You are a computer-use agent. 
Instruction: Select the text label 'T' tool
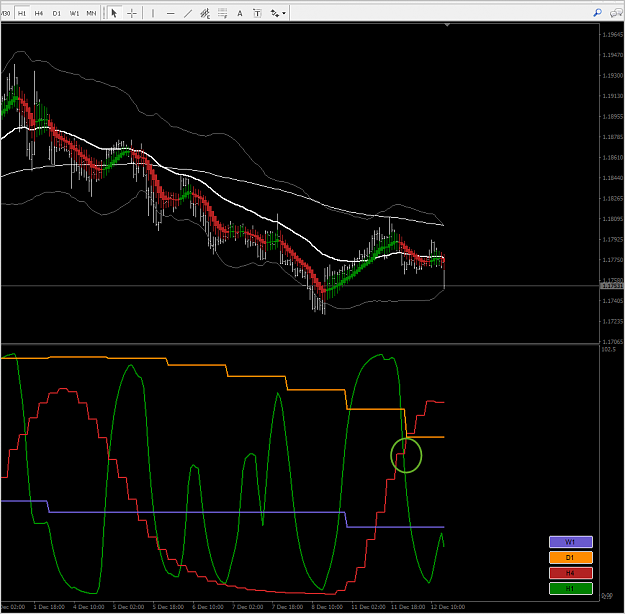click(x=257, y=13)
